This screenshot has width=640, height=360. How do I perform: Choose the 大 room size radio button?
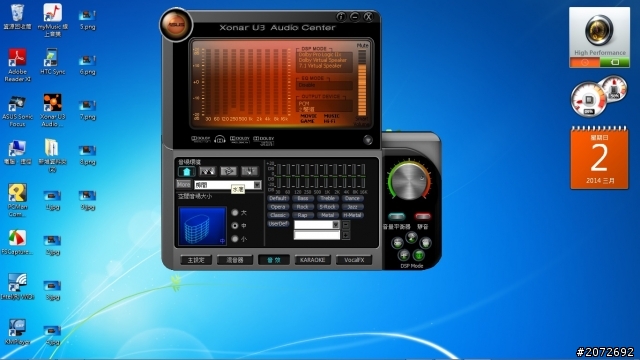point(235,213)
